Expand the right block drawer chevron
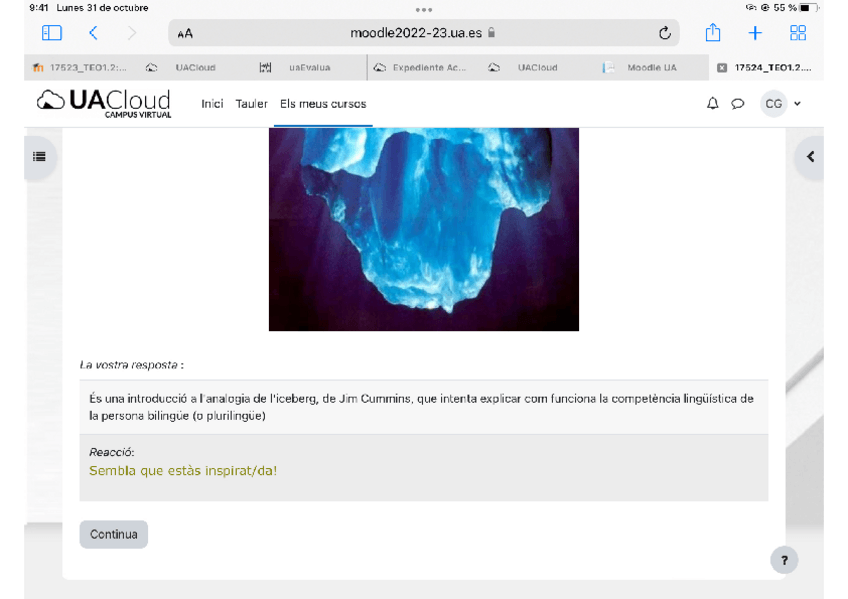 pos(809,157)
